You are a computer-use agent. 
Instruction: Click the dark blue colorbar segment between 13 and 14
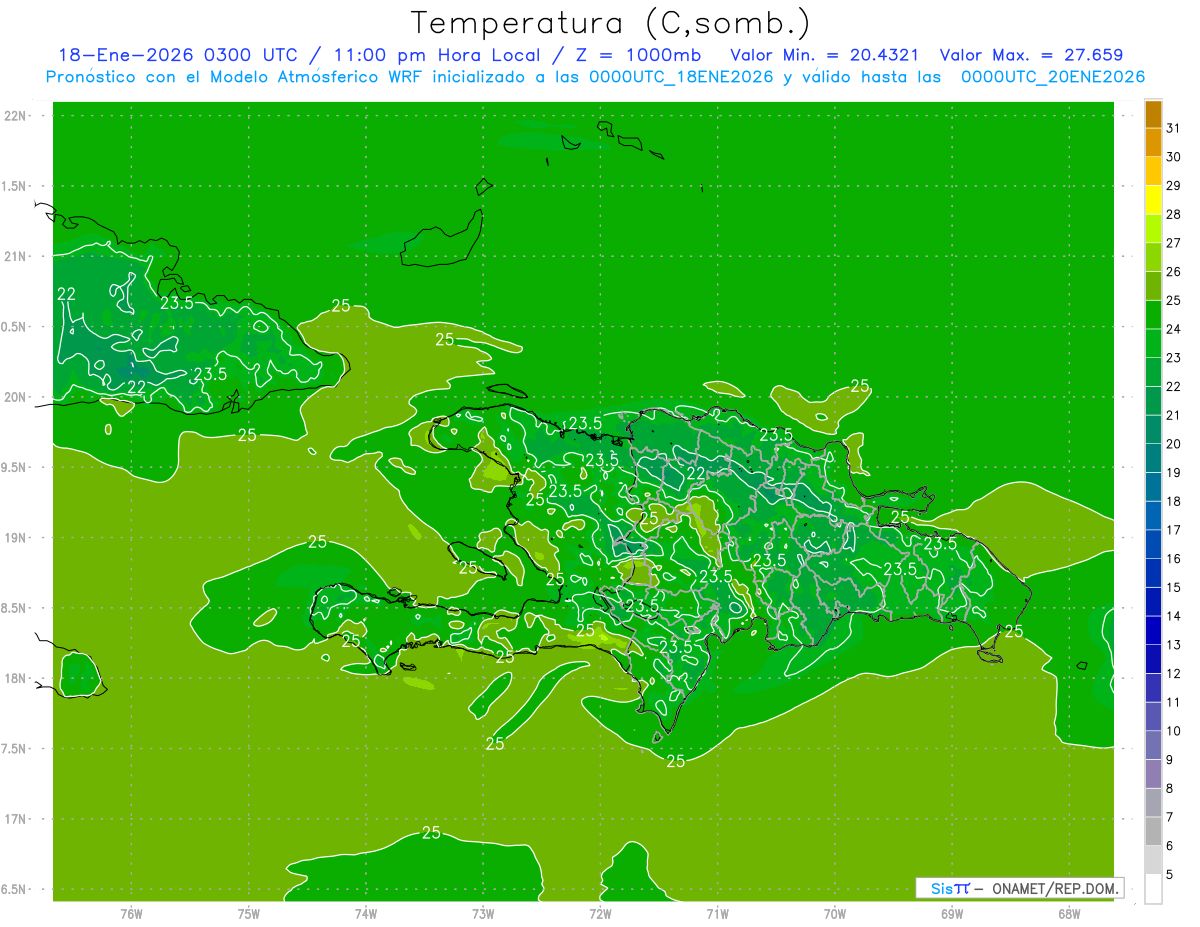[x=1153, y=631]
